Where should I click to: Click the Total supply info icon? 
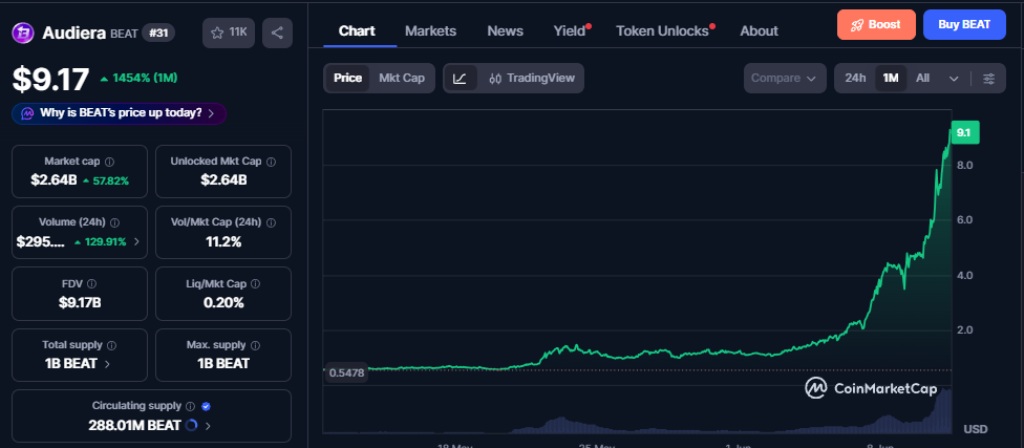(112, 345)
